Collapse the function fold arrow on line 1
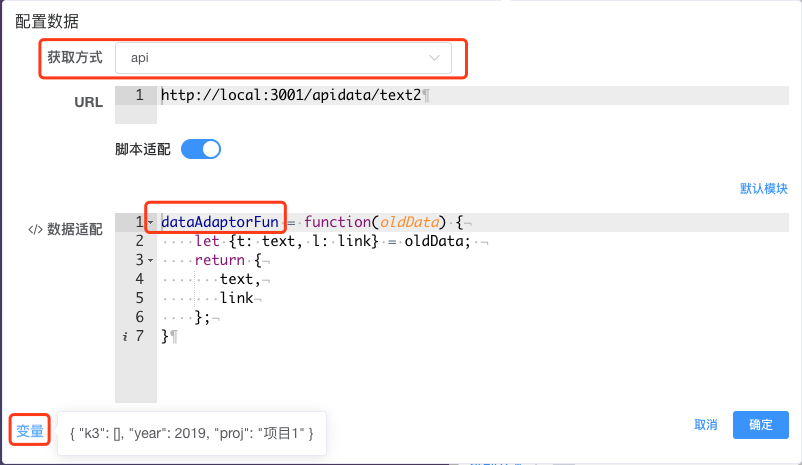Image resolution: width=802 pixels, height=465 pixels. click(x=150, y=222)
